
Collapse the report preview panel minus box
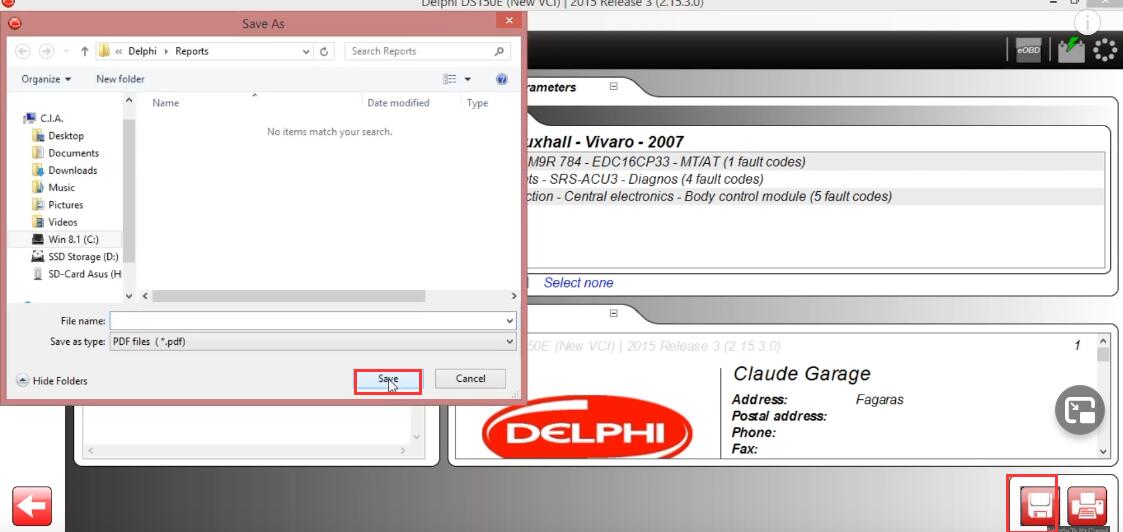614,313
